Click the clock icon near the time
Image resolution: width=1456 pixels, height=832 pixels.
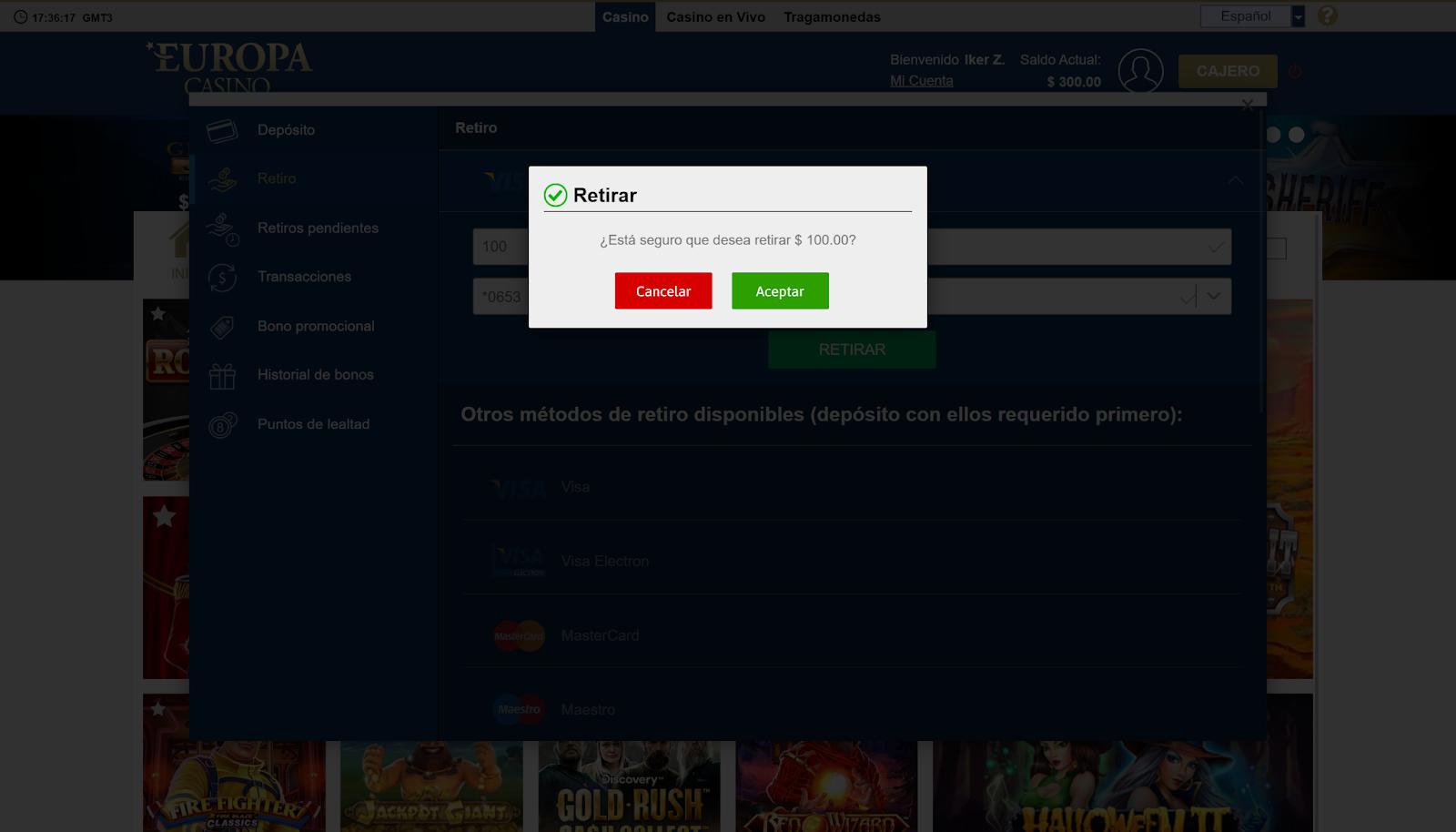click(x=20, y=17)
